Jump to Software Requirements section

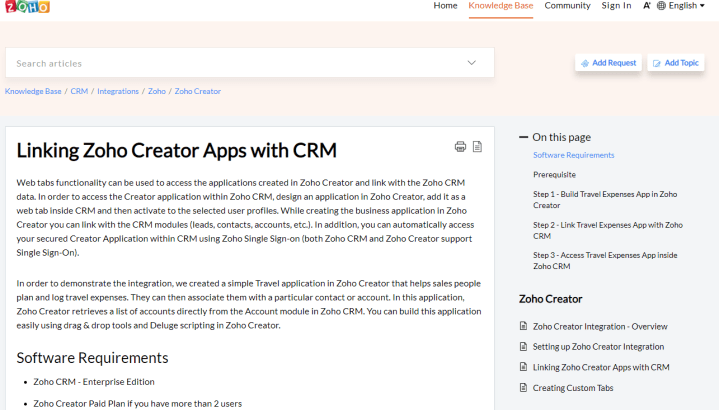pos(574,155)
